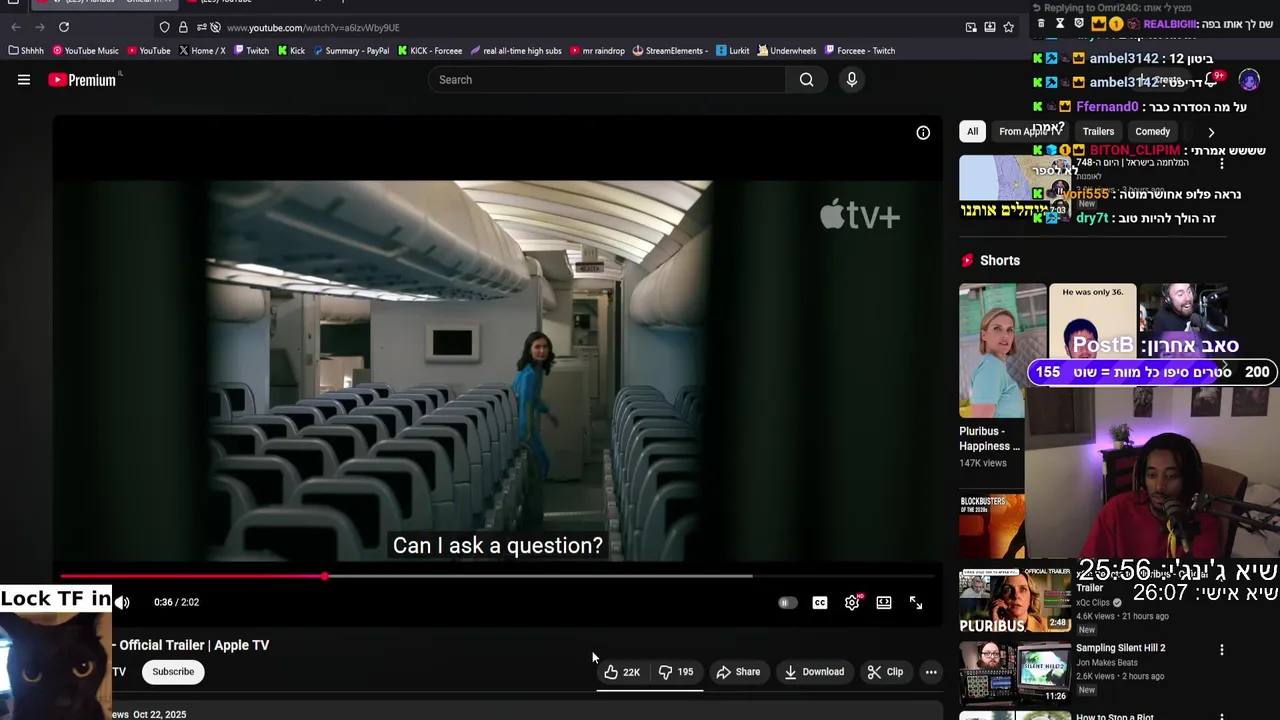Viewport: 1280px width, 720px height.
Task: Select the Trailers filter chip
Action: pyautogui.click(x=1098, y=131)
